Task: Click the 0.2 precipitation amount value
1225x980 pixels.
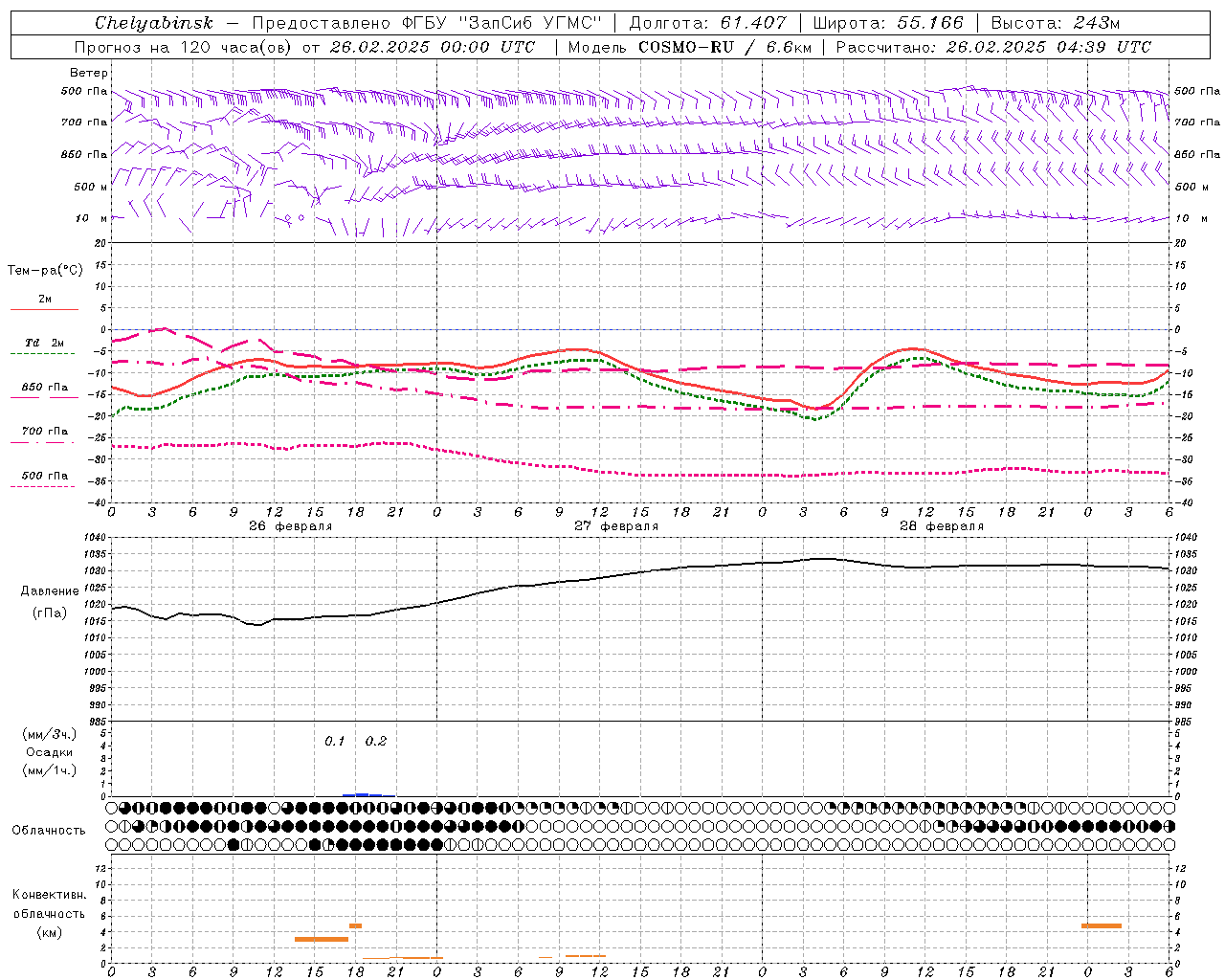Action: click(x=376, y=741)
